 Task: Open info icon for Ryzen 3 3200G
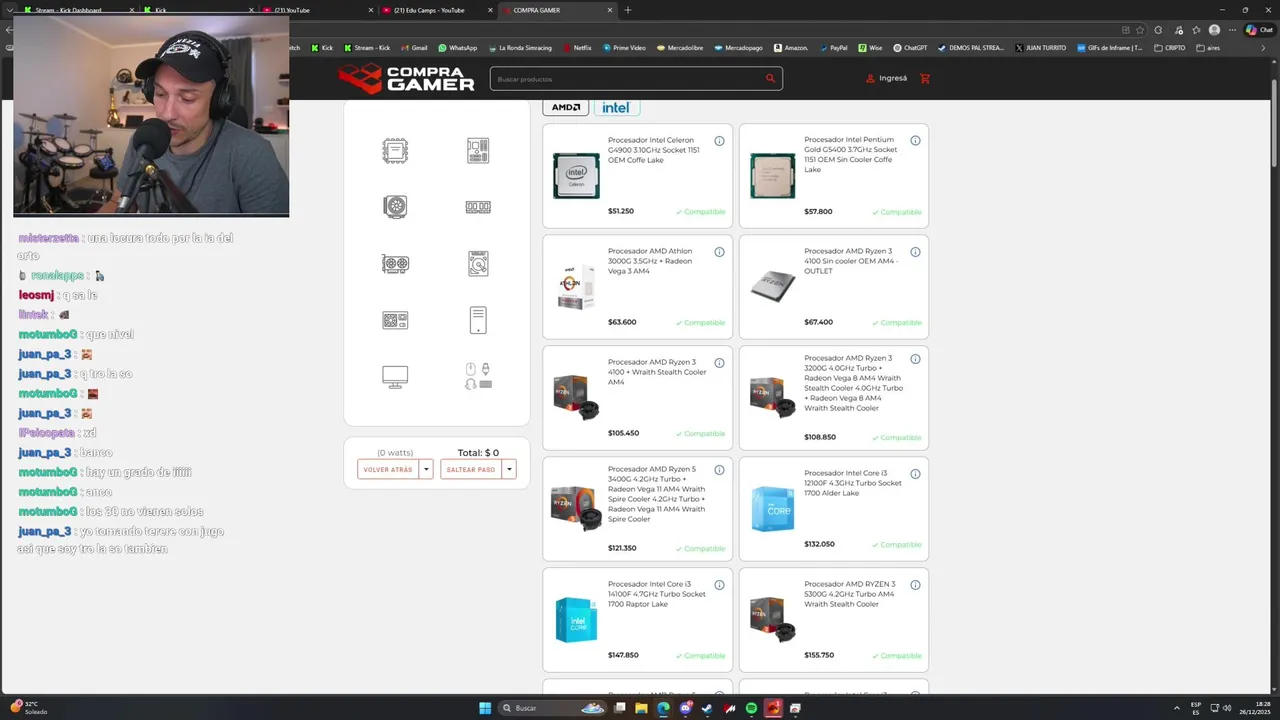(x=915, y=358)
